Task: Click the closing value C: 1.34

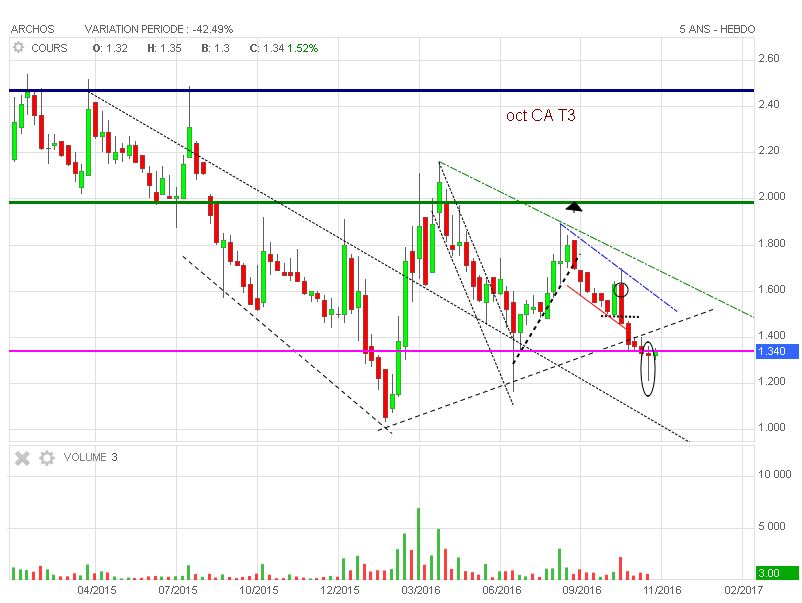Action: click(x=266, y=48)
